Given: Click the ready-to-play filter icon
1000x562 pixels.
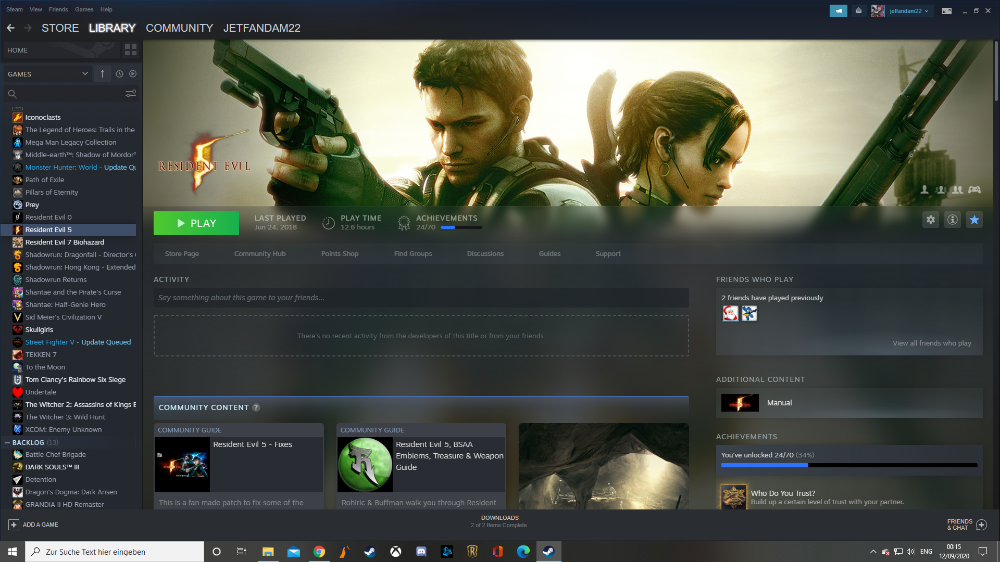Looking at the screenshot, I should [x=132, y=74].
